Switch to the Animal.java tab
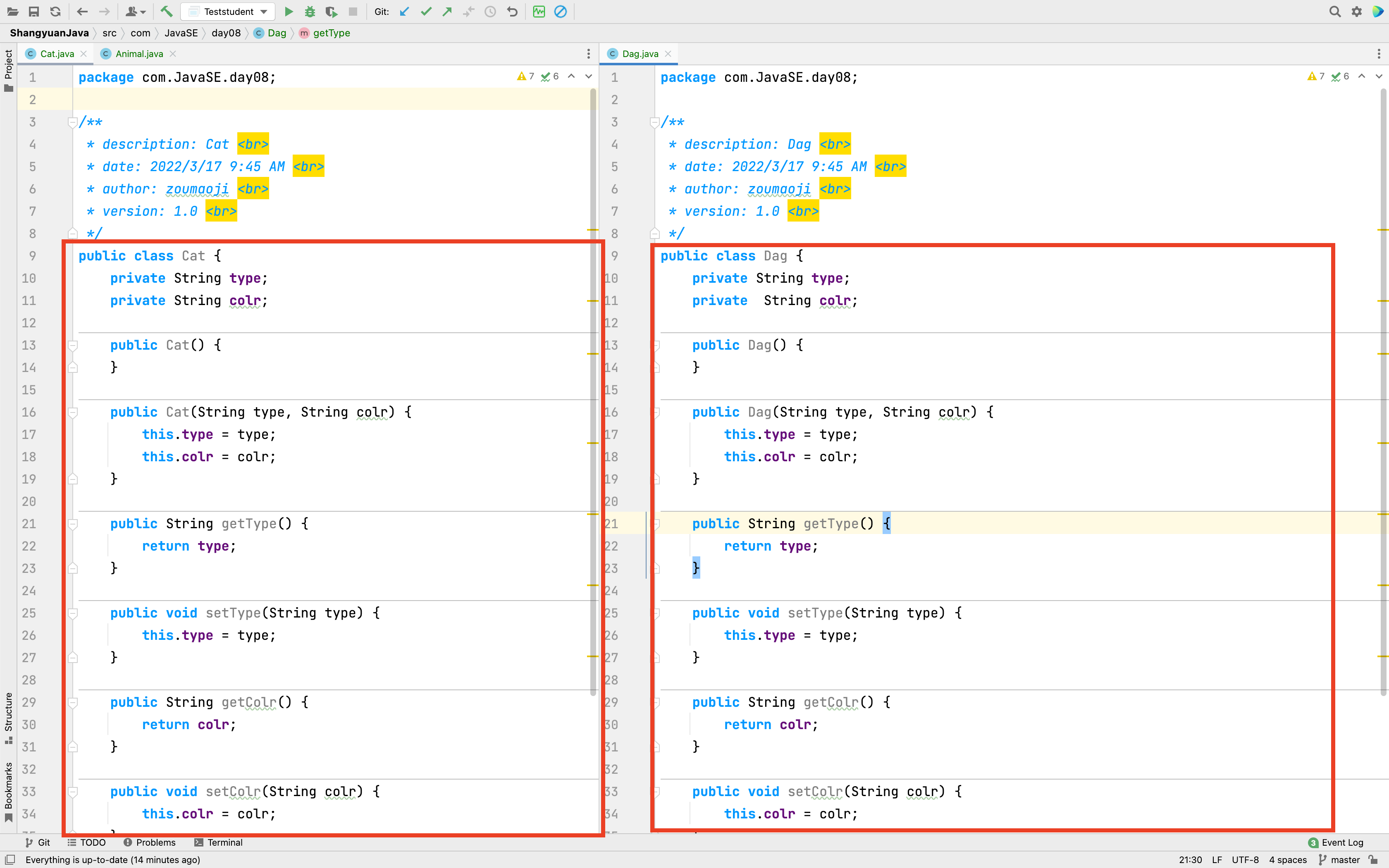 139,54
